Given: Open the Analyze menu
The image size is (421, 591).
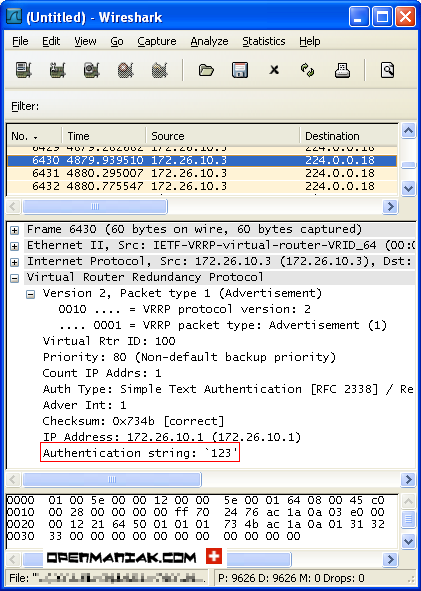Looking at the screenshot, I should [x=210, y=41].
